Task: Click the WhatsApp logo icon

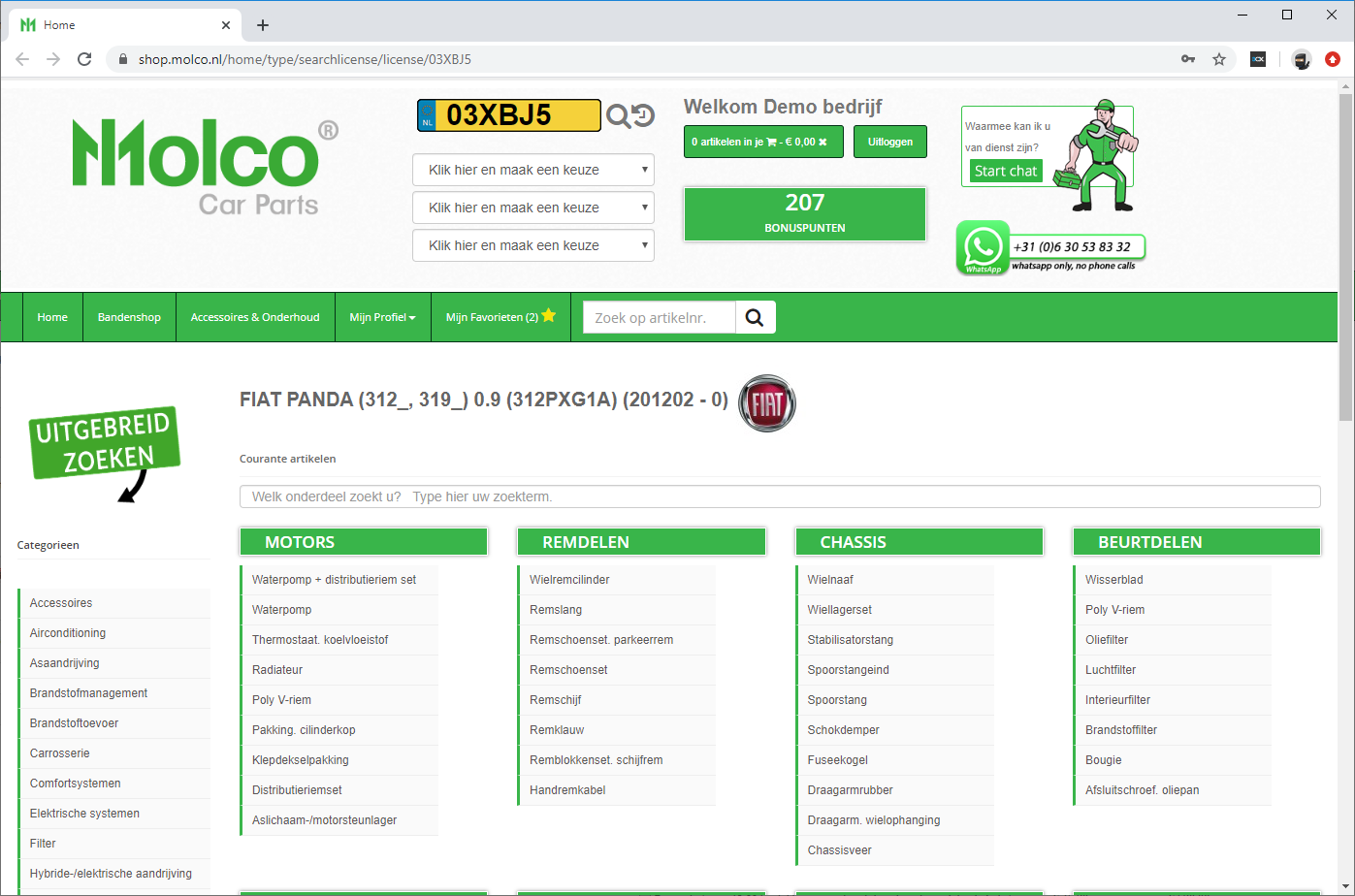Action: pyautogui.click(x=983, y=248)
